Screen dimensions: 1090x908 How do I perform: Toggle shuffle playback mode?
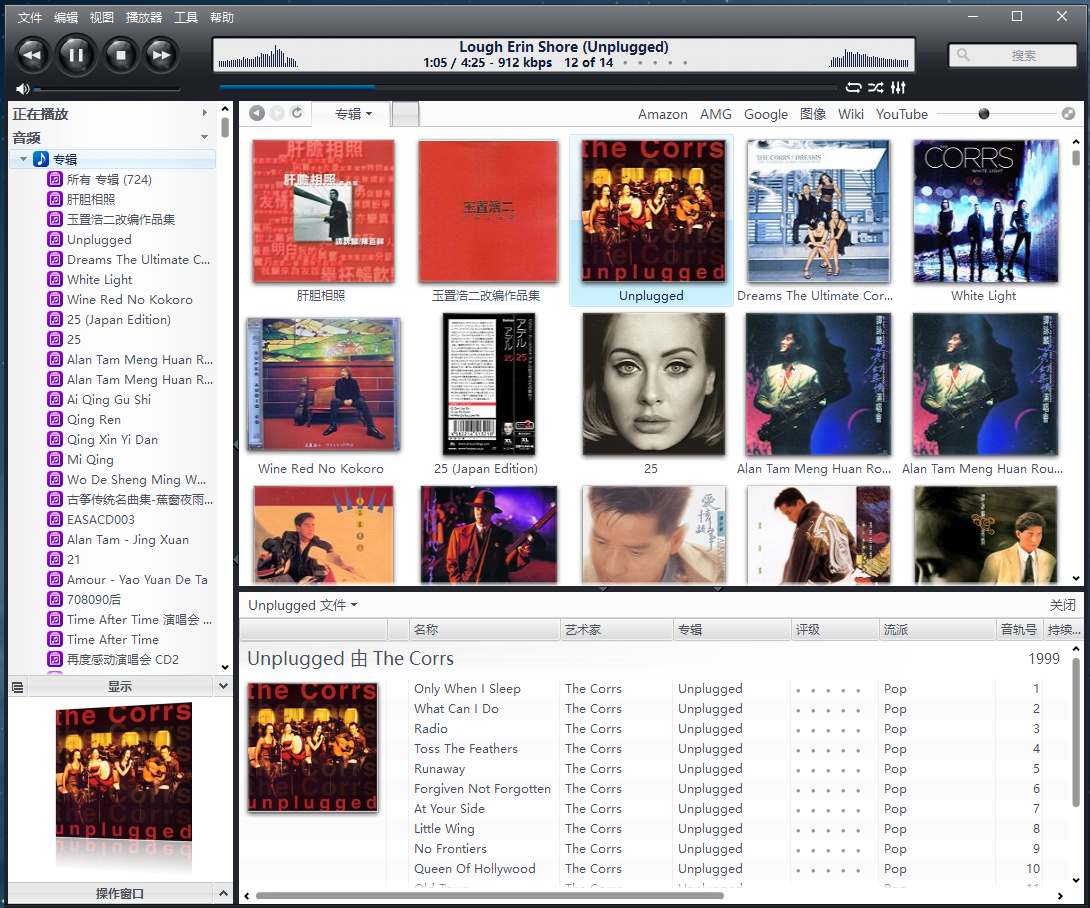[875, 88]
